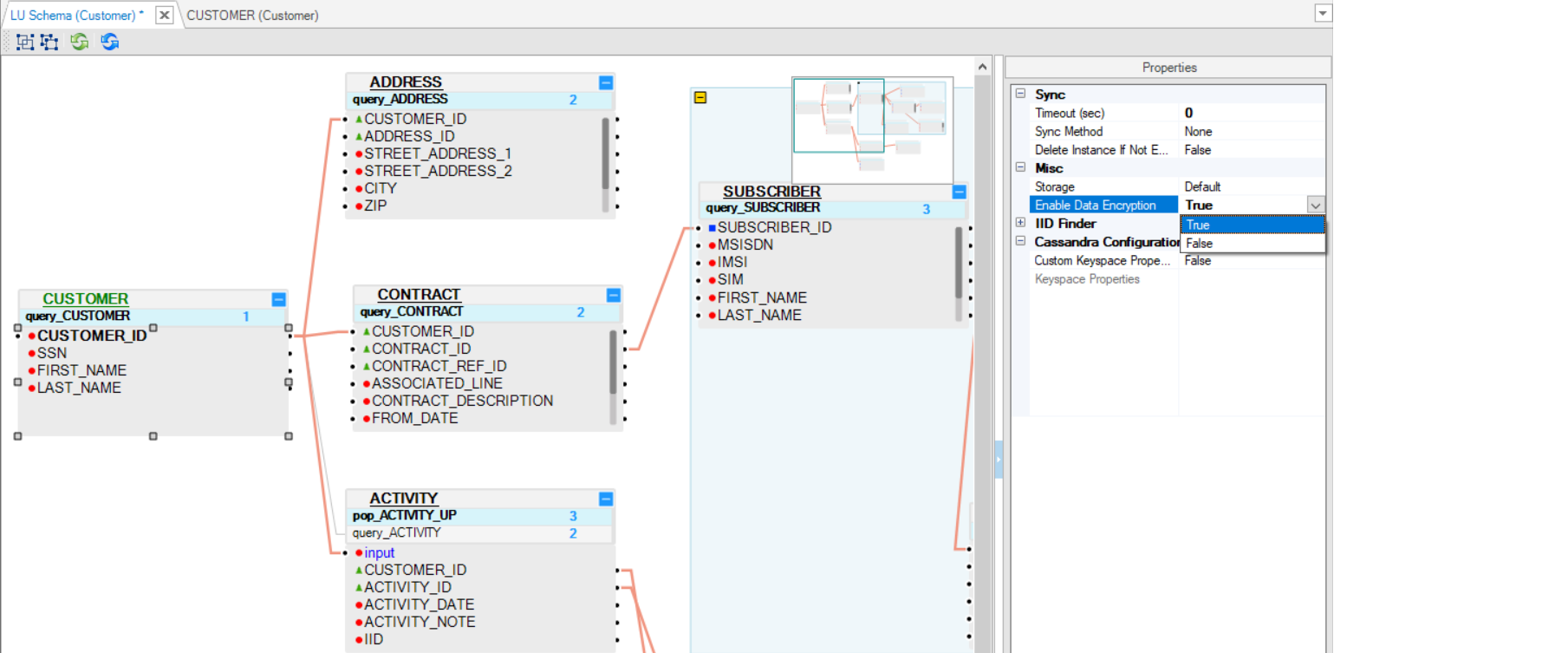Click the green refresh arrows toolbar icon
This screenshot has height=653, width=1568.
tap(80, 42)
